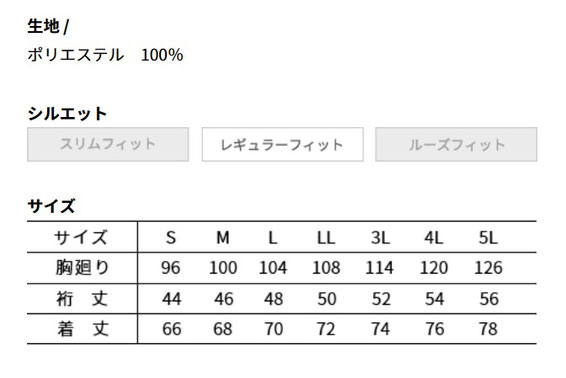
Task: Click the 着丈 row label
Action: pyautogui.click(x=83, y=329)
